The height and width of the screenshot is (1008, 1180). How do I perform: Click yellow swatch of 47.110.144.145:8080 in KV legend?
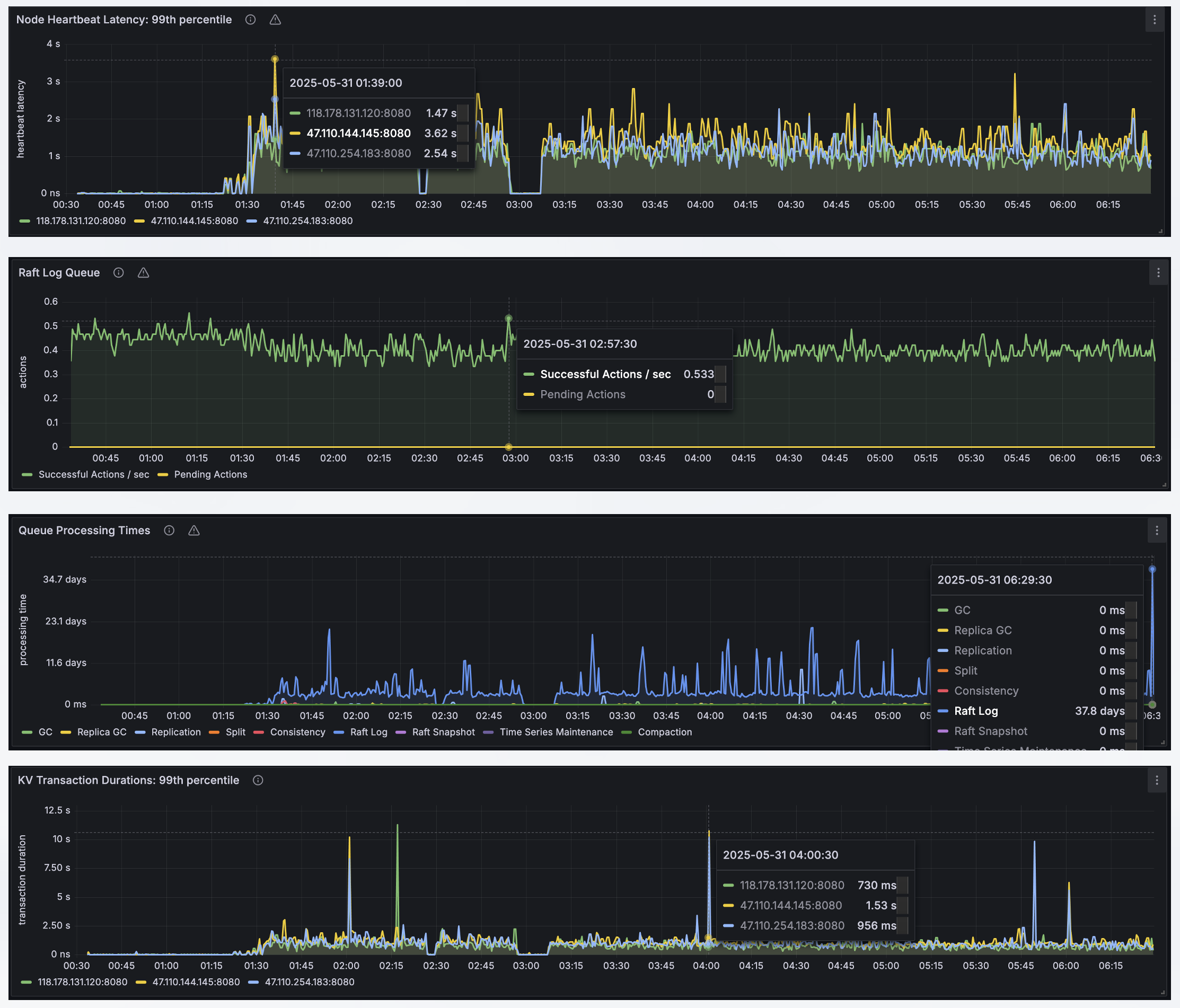point(142,982)
